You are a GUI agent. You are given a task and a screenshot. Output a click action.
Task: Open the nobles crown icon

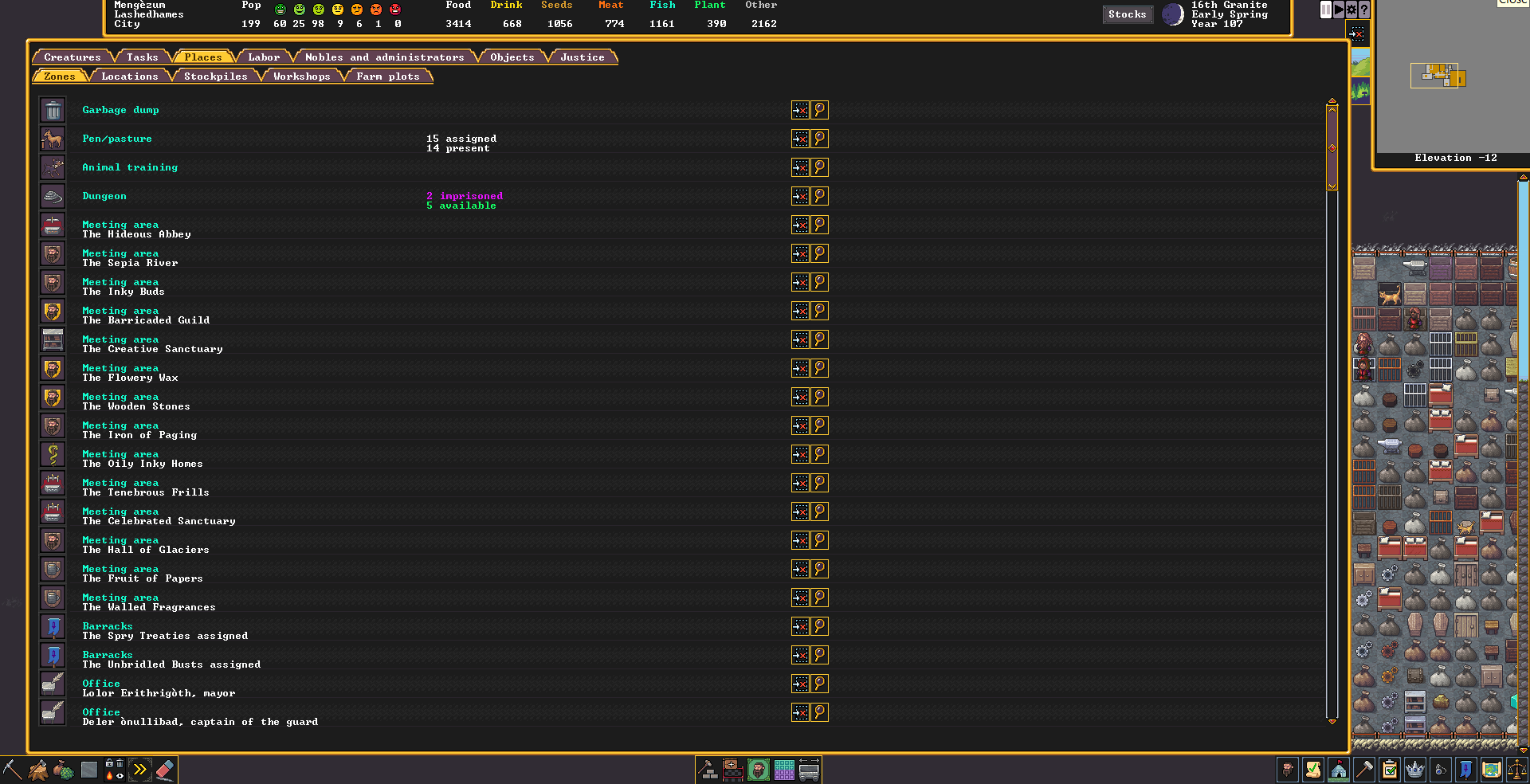pos(1415,770)
